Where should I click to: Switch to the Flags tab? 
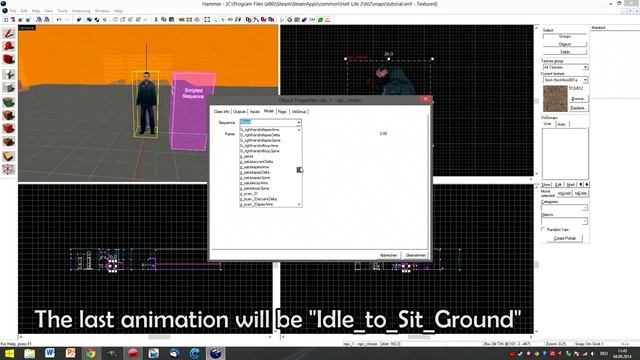282,111
